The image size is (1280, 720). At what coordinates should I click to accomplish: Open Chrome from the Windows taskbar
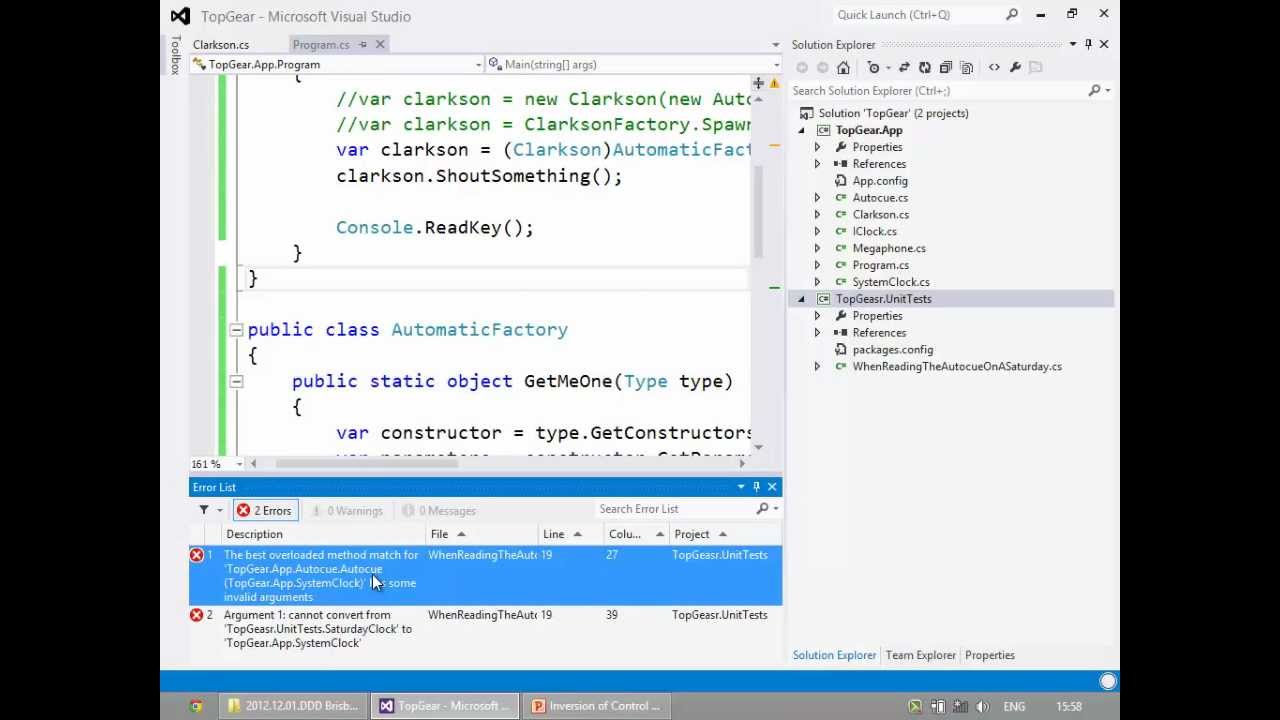[196, 706]
